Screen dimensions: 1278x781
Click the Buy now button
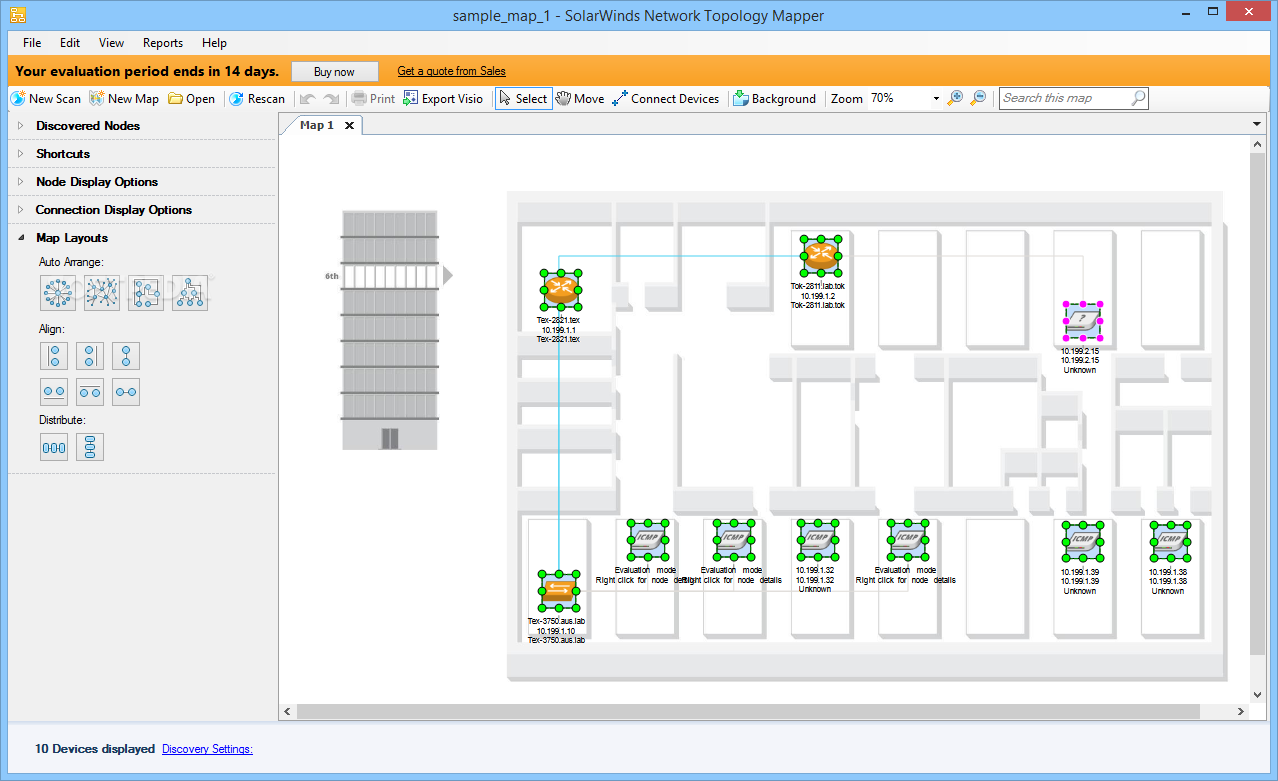pyautogui.click(x=335, y=71)
